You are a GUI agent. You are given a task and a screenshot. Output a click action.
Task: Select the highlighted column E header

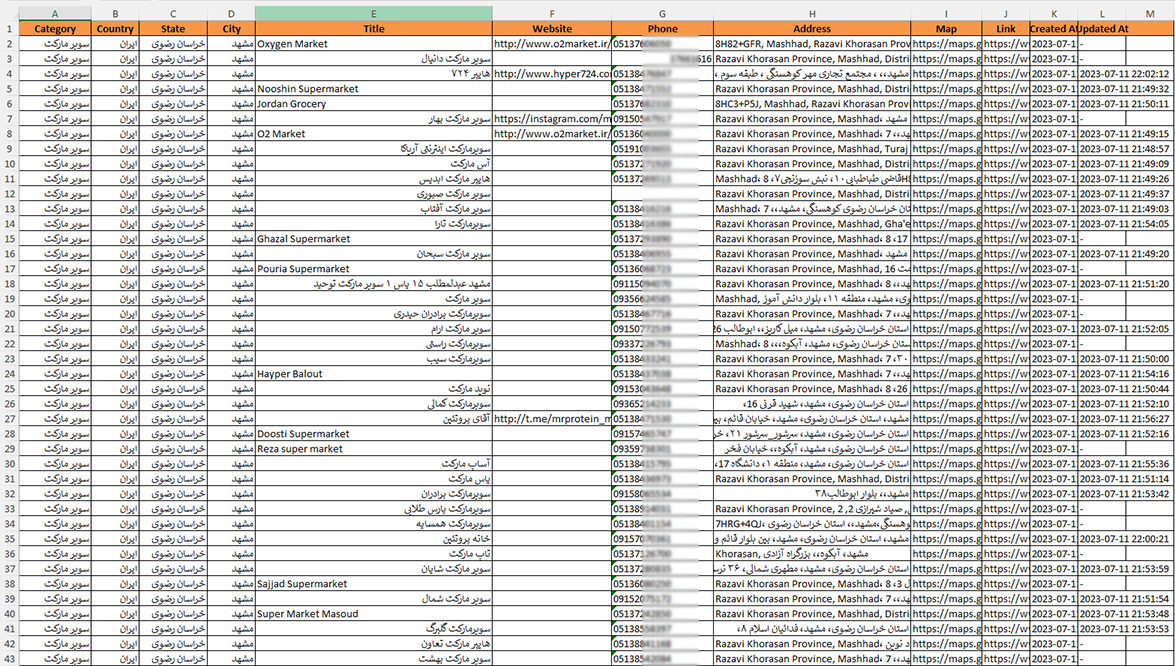pos(374,13)
